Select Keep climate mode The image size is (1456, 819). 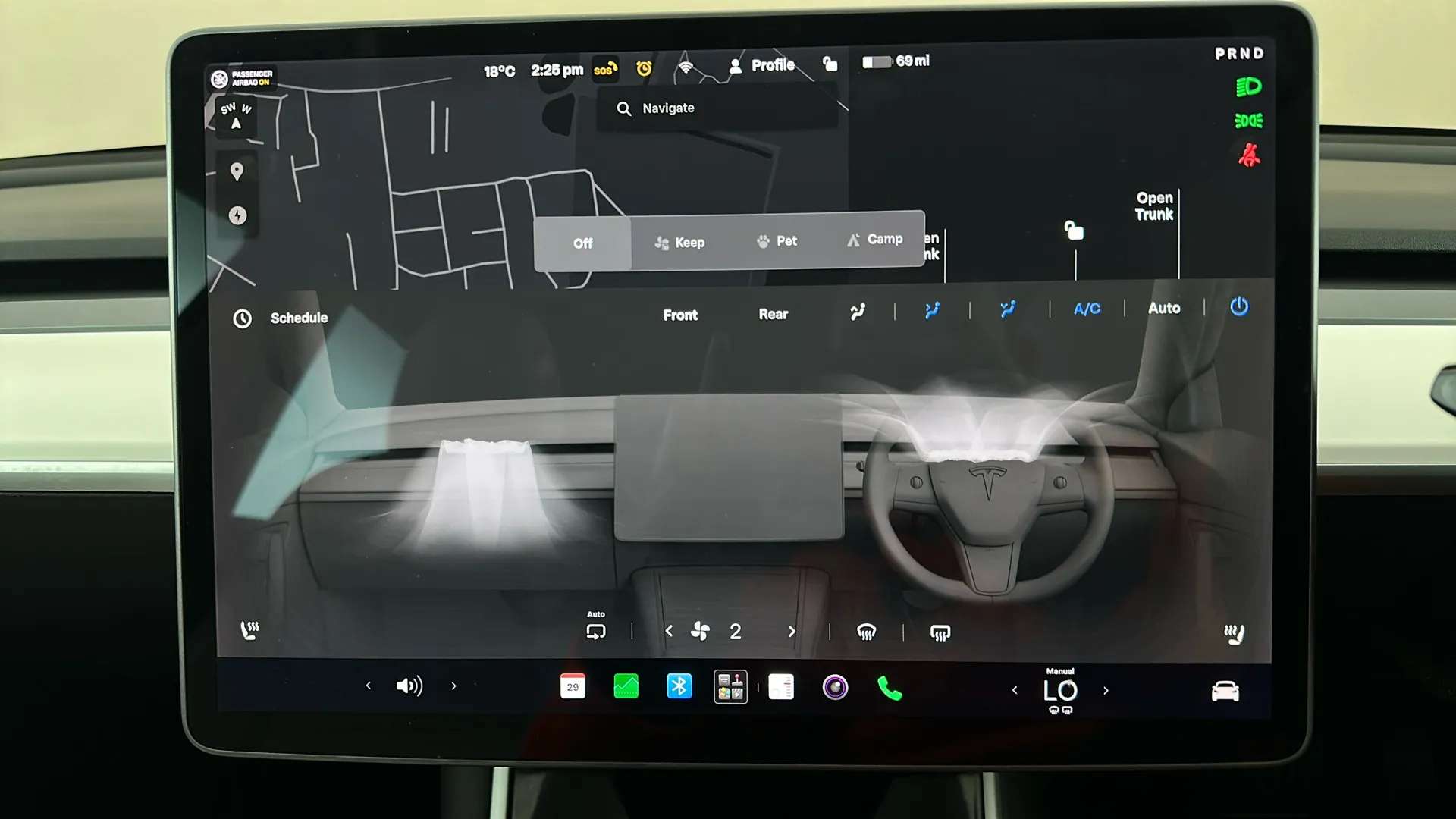pyautogui.click(x=679, y=243)
